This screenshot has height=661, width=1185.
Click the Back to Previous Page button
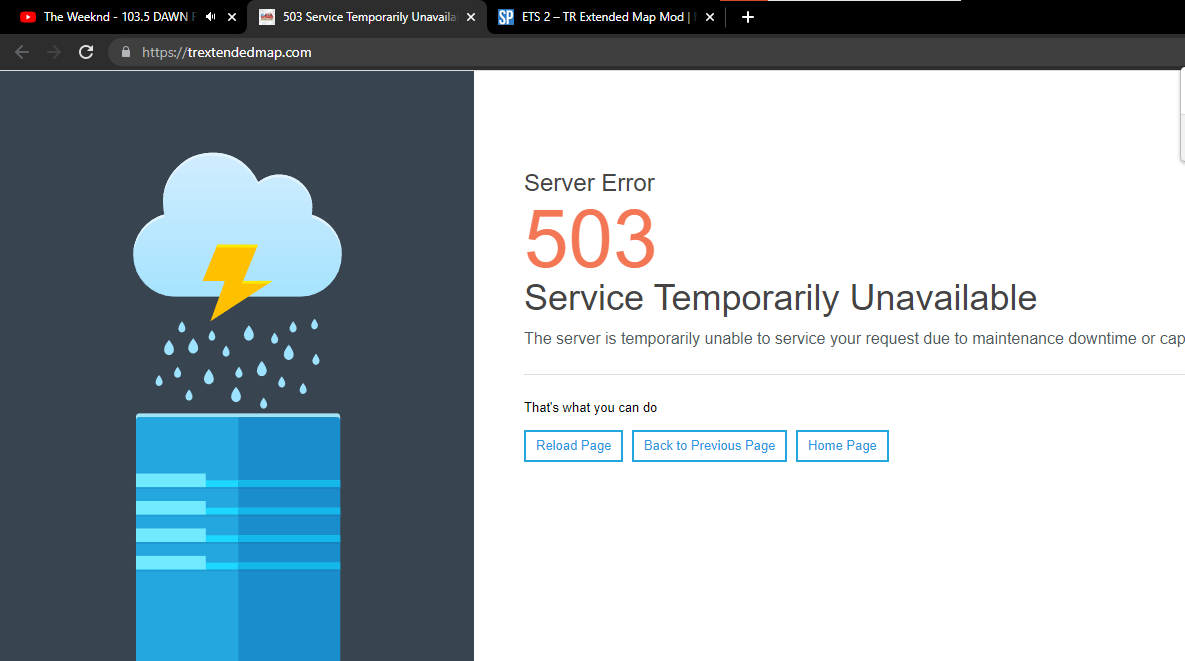pos(709,446)
